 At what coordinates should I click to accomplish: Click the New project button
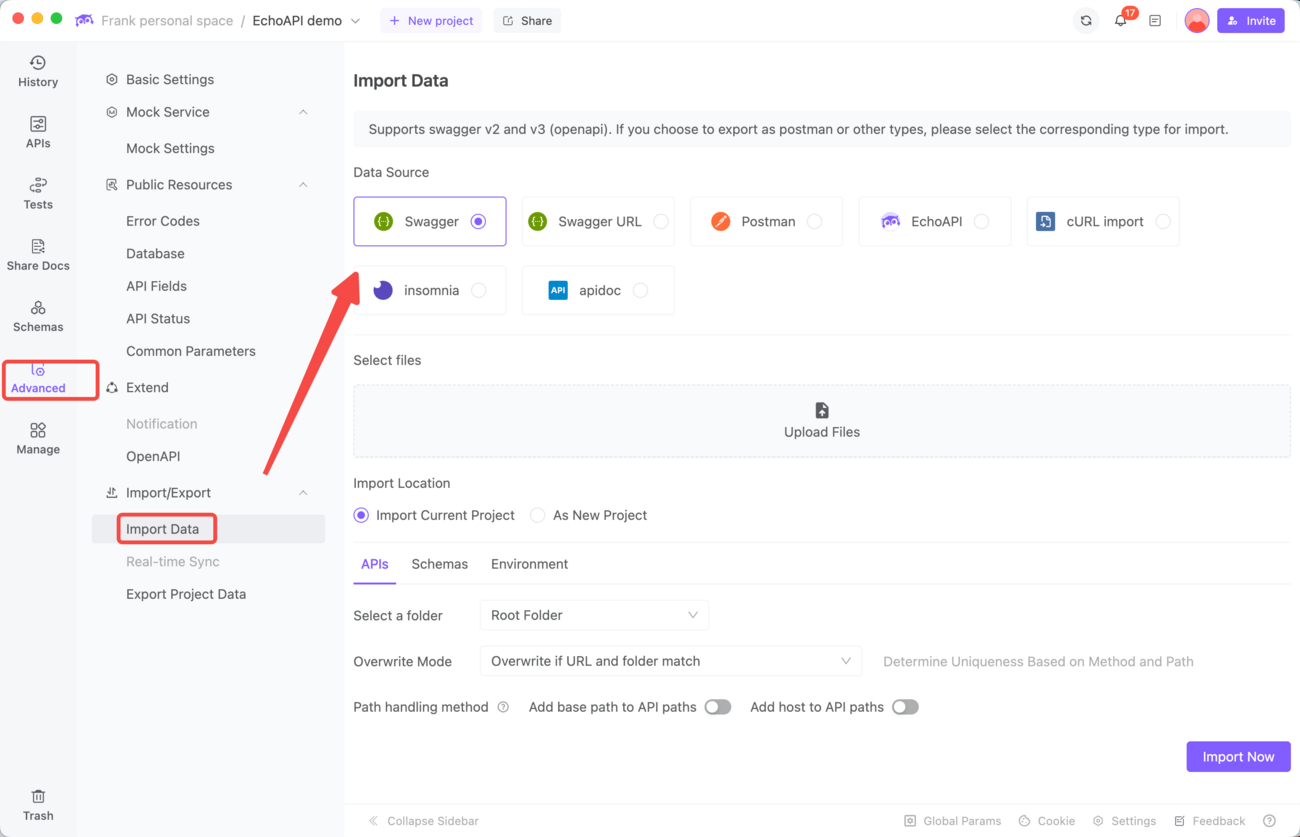coord(431,21)
